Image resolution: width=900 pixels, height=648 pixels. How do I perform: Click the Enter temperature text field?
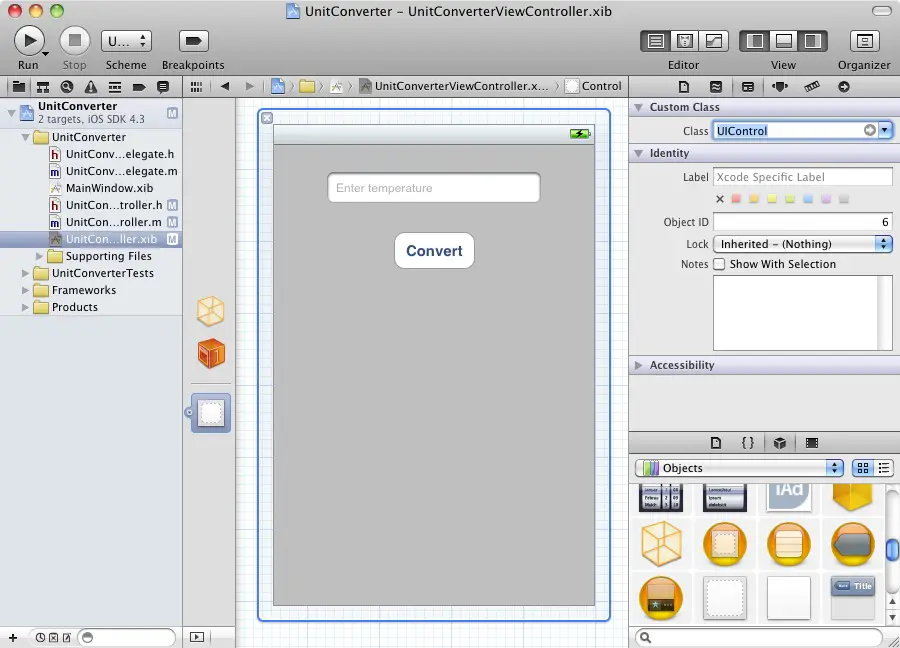tap(434, 188)
